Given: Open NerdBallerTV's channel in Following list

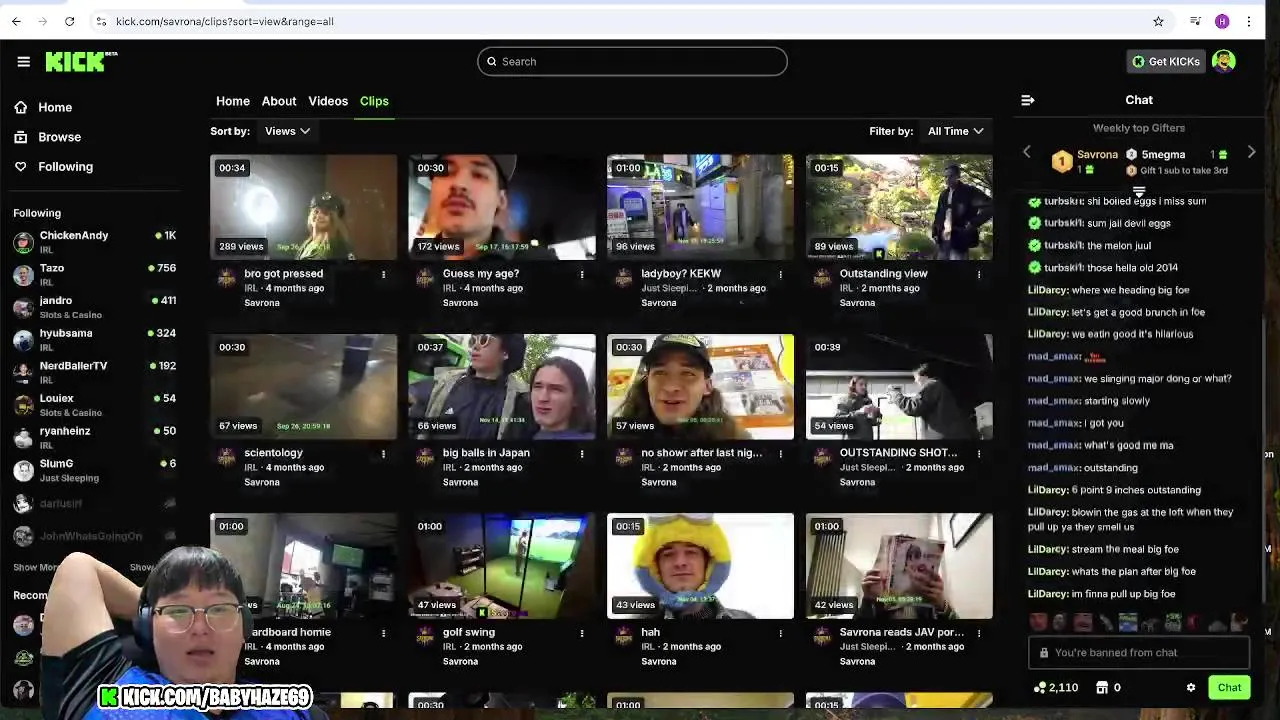Looking at the screenshot, I should pyautogui.click(x=95, y=372).
